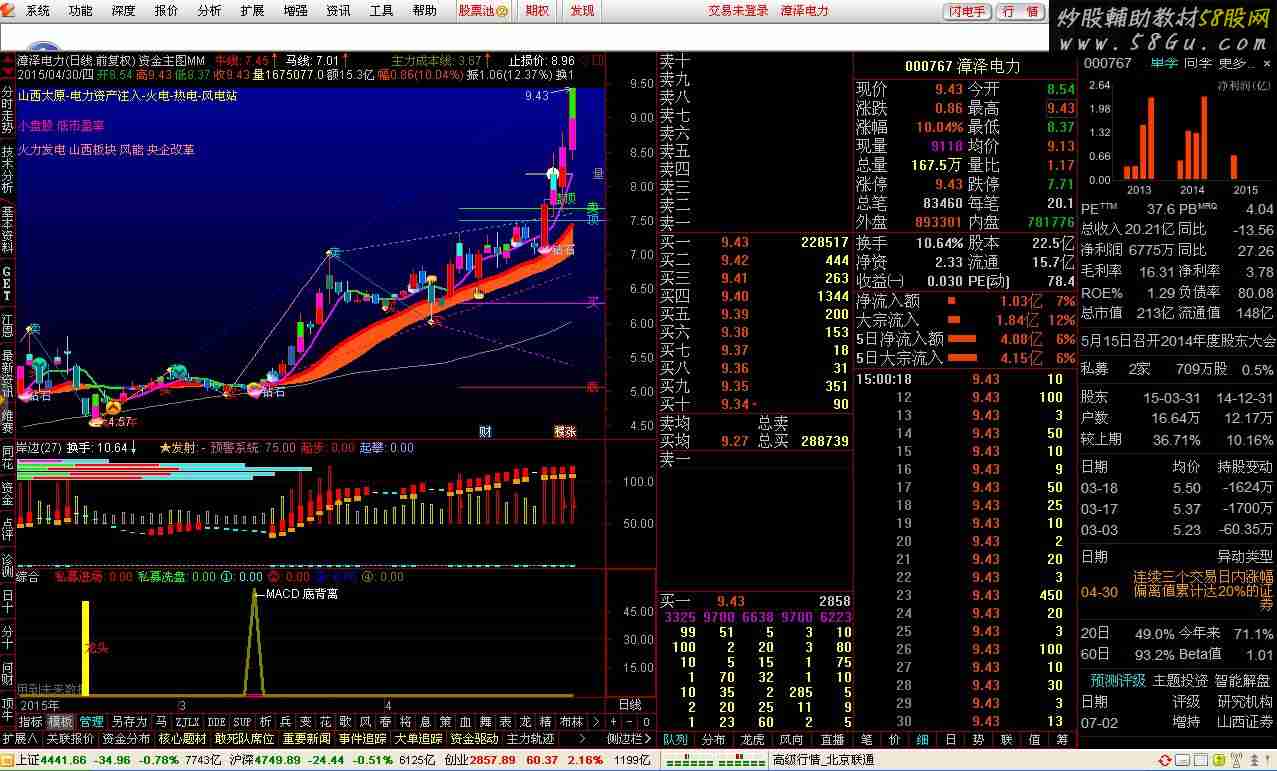The height and width of the screenshot is (771, 1277).
Task: Select the DDE indicator
Action: [216, 721]
